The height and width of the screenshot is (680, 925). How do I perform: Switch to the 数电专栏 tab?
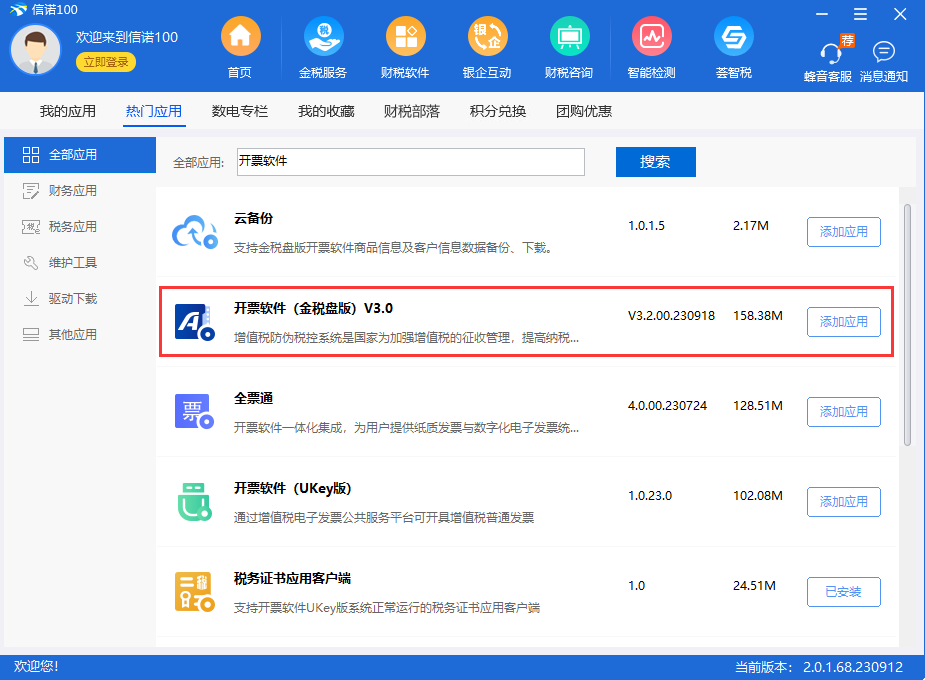click(240, 111)
